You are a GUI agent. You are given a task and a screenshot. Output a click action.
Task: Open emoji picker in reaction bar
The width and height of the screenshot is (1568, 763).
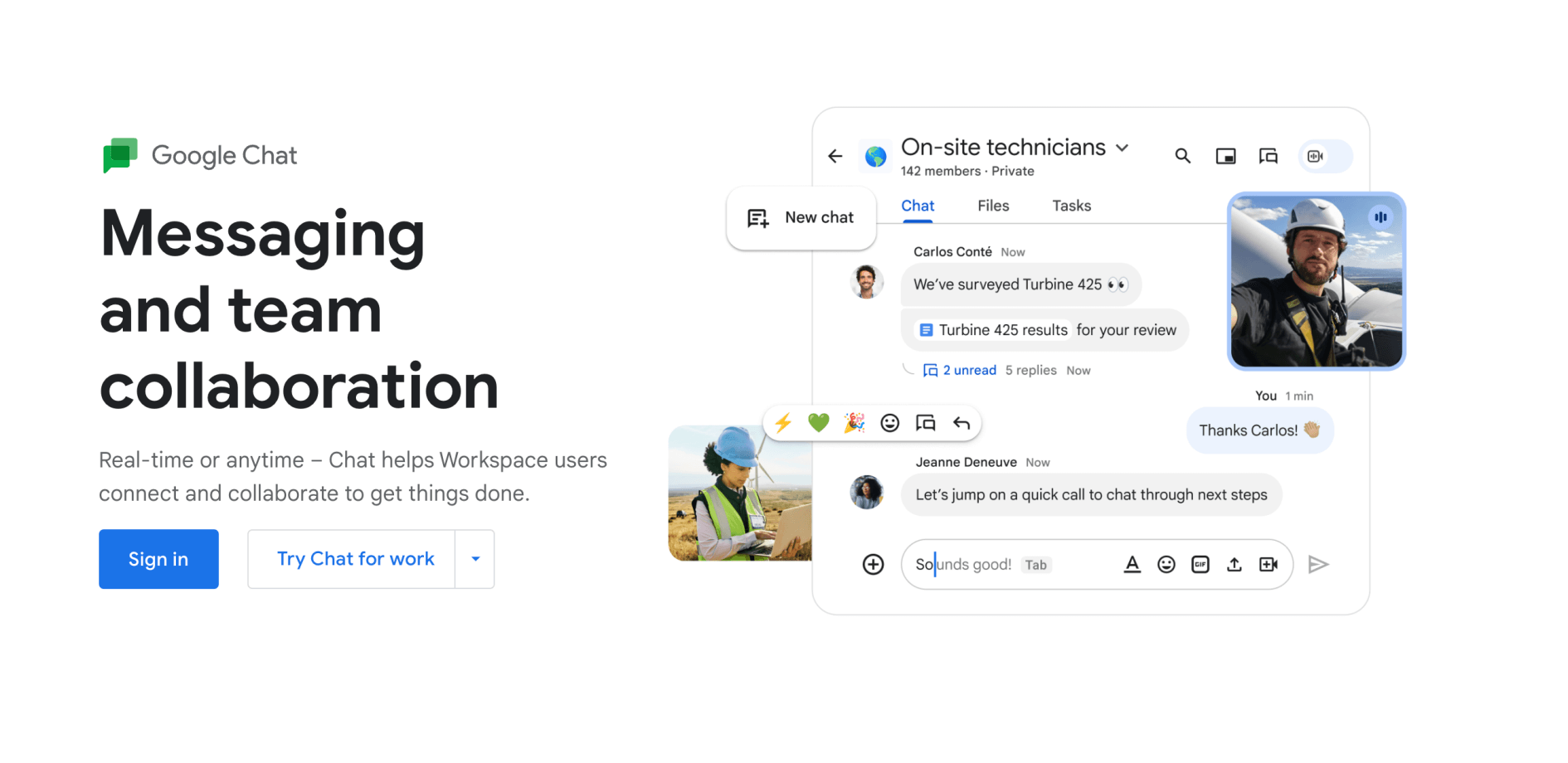click(890, 423)
